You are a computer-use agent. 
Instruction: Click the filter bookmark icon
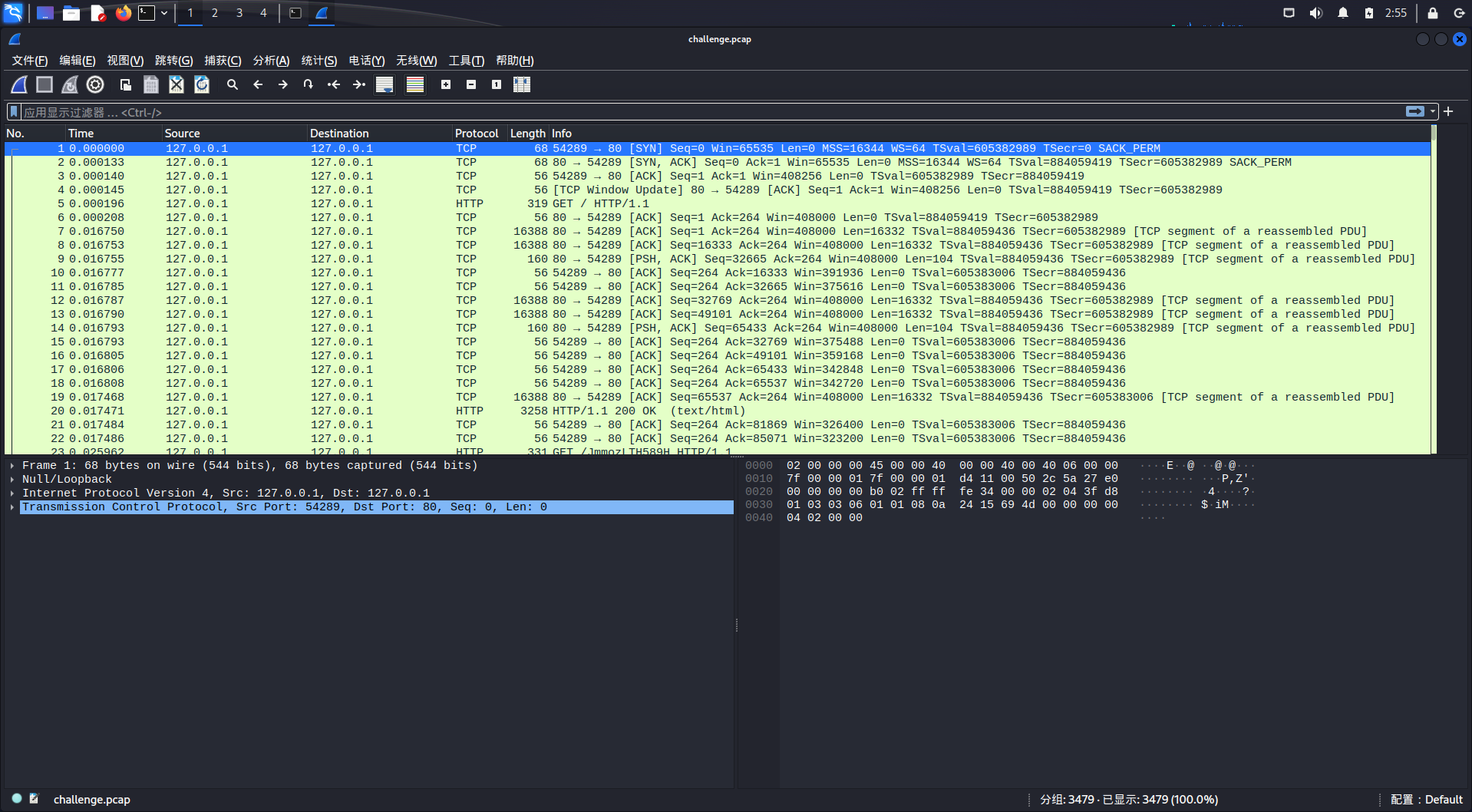(x=14, y=112)
